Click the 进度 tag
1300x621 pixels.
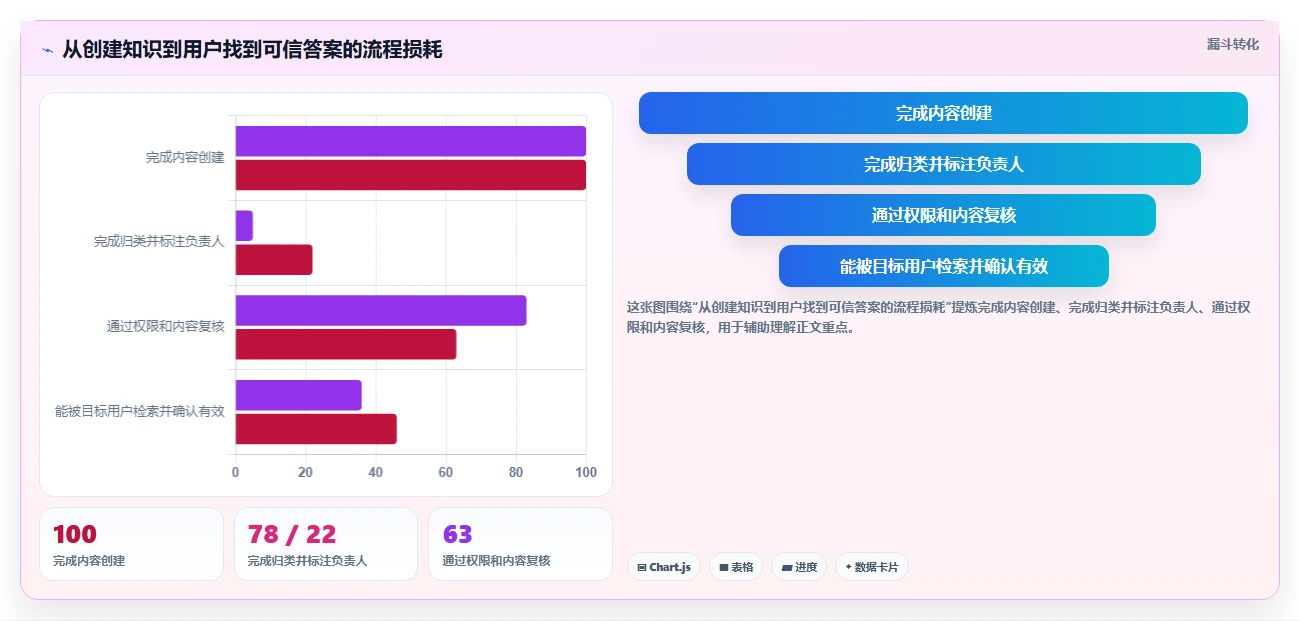click(799, 567)
